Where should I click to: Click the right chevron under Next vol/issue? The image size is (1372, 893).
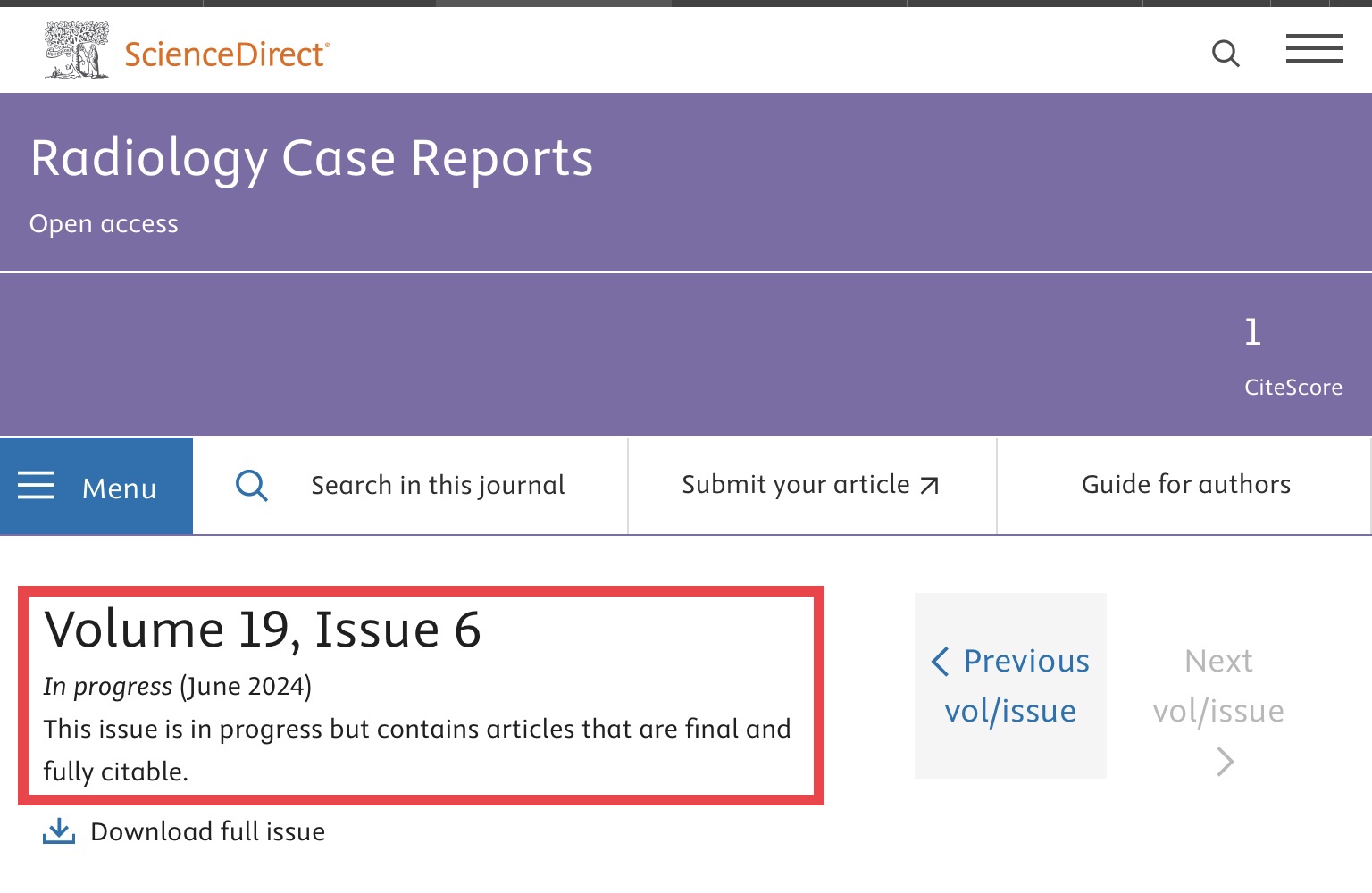[1226, 762]
